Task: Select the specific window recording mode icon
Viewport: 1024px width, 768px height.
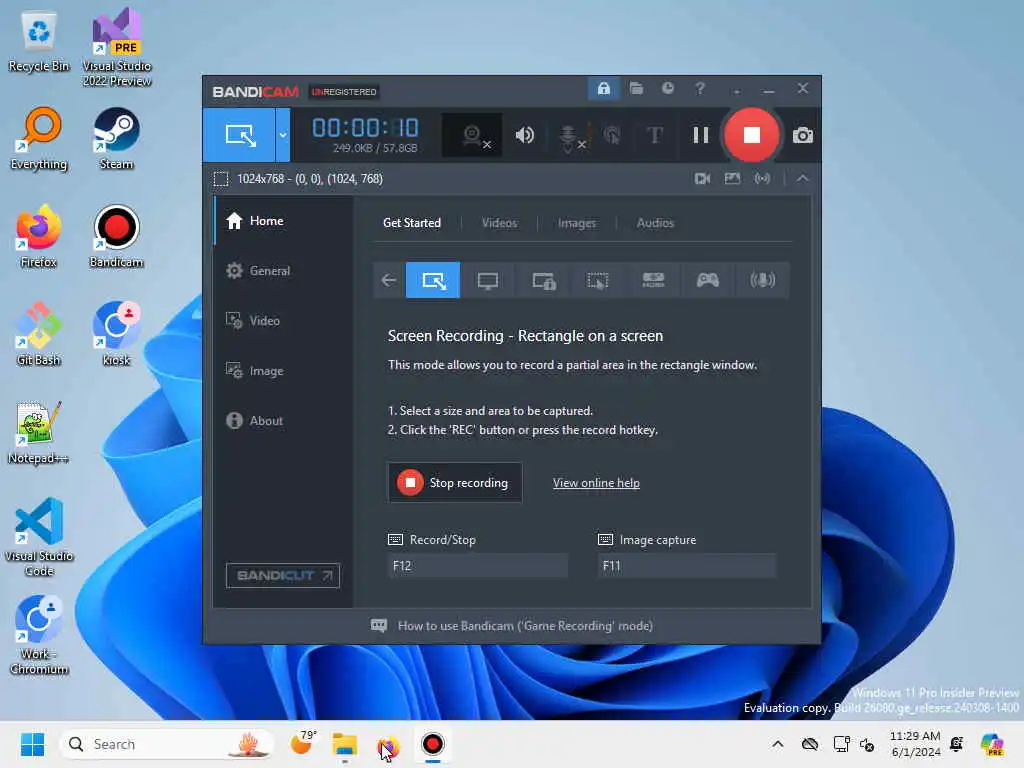Action: coord(543,280)
